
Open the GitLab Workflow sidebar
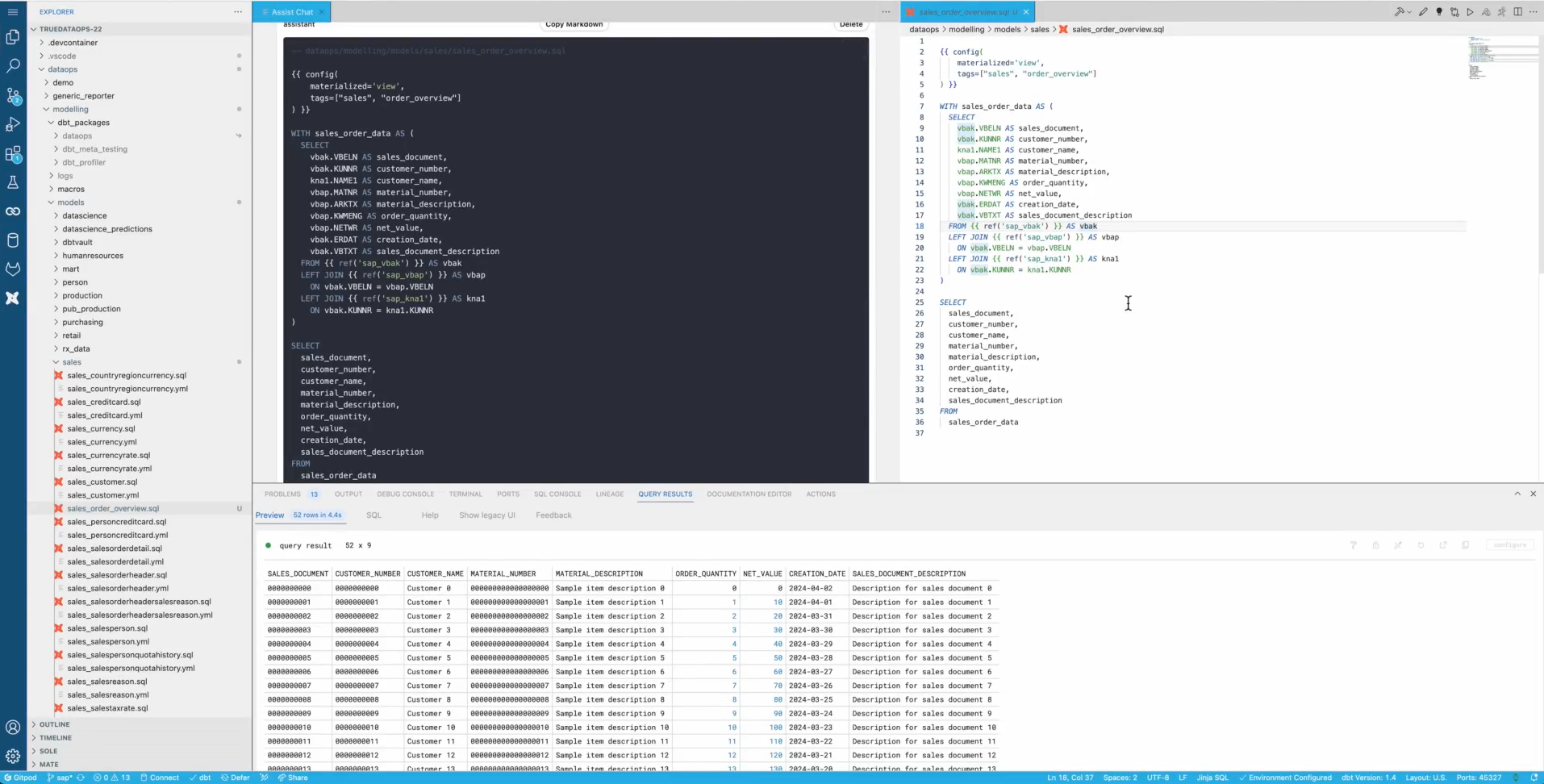click(x=13, y=269)
